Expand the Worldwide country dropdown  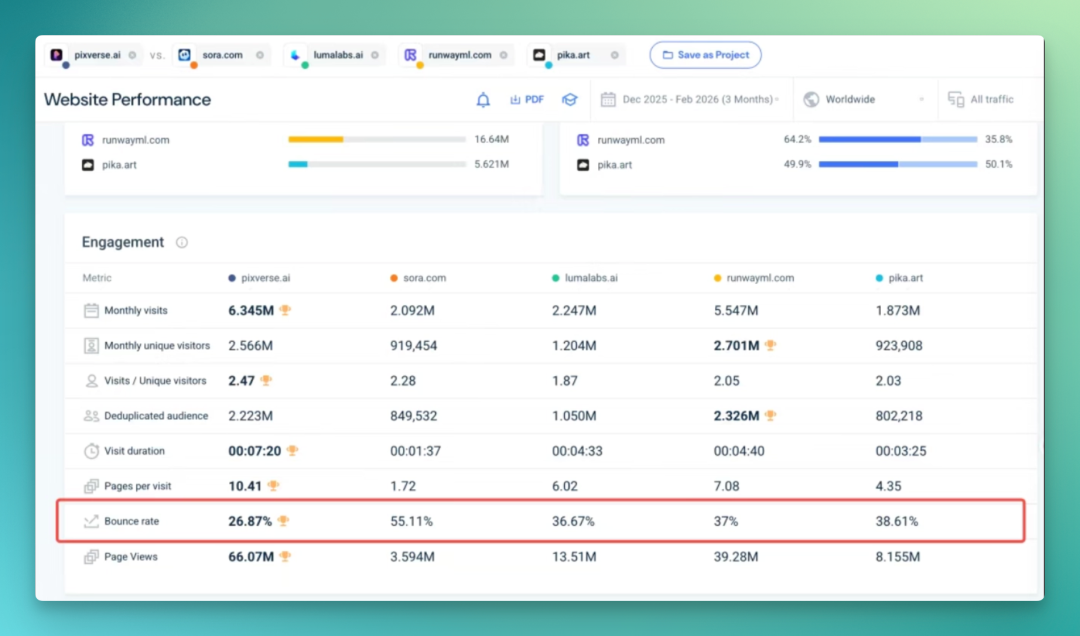click(x=864, y=99)
